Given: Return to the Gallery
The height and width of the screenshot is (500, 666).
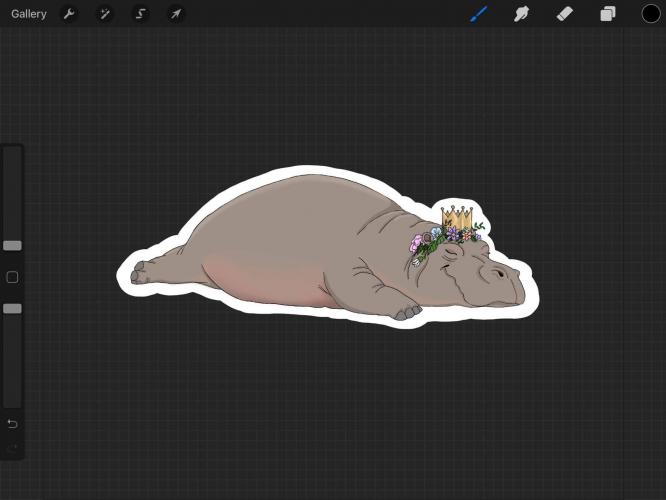Looking at the screenshot, I should pyautogui.click(x=28, y=14).
